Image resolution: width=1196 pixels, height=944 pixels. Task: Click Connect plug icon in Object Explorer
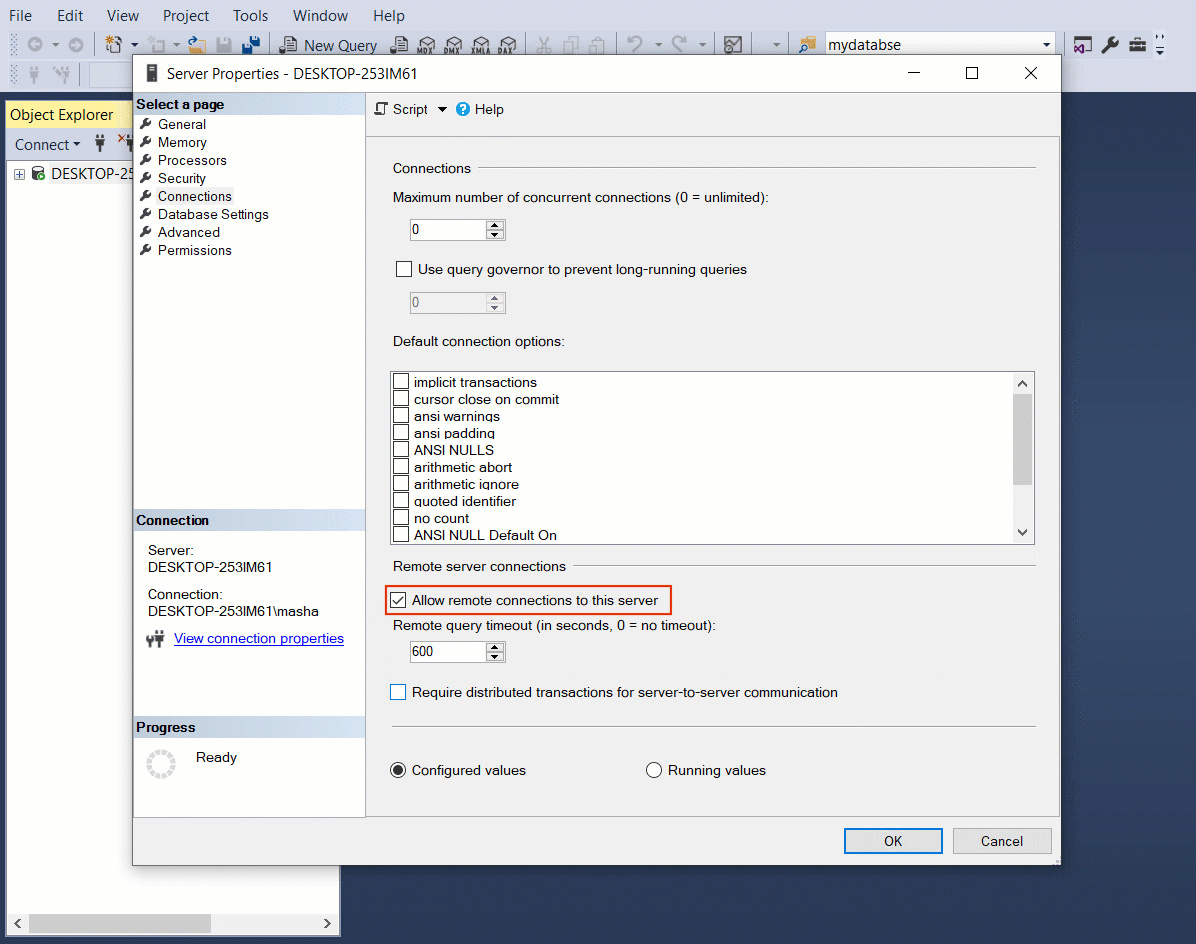[x=100, y=144]
